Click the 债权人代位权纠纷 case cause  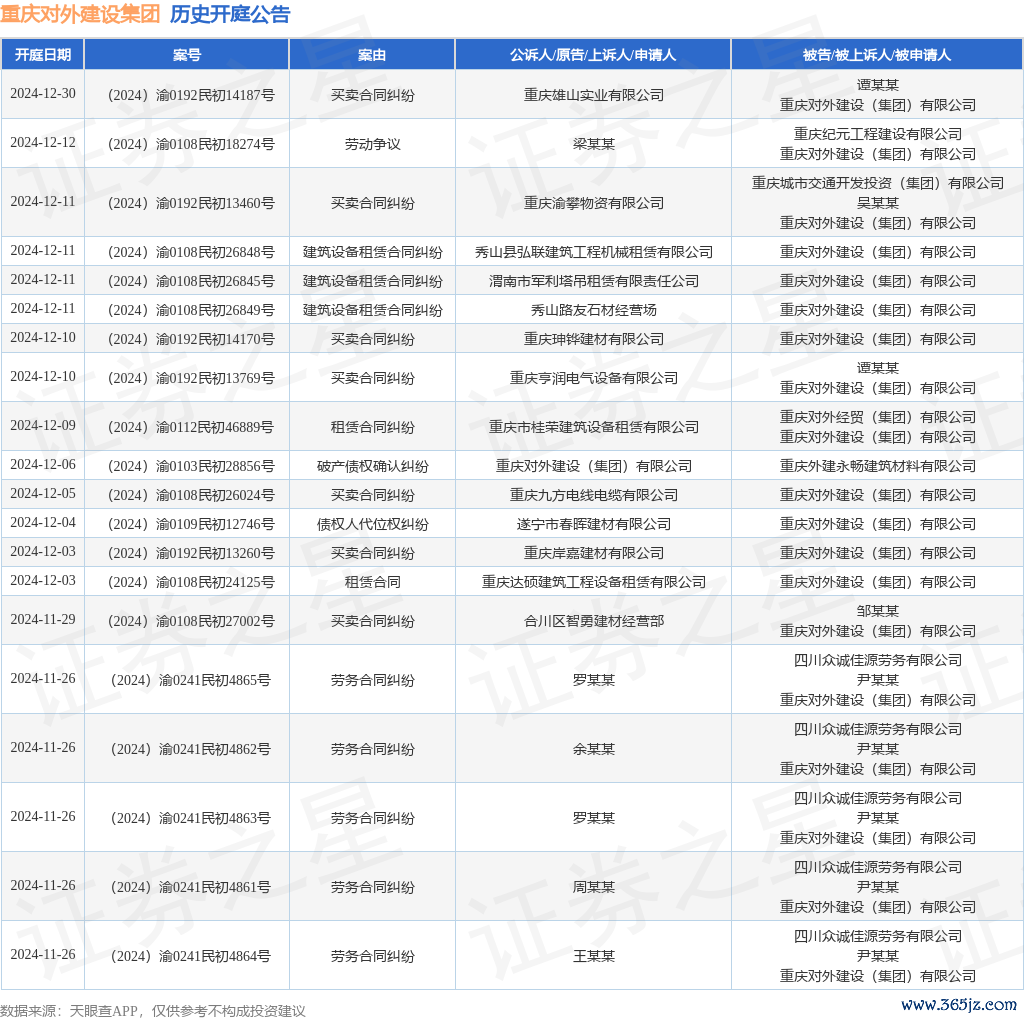[372, 524]
